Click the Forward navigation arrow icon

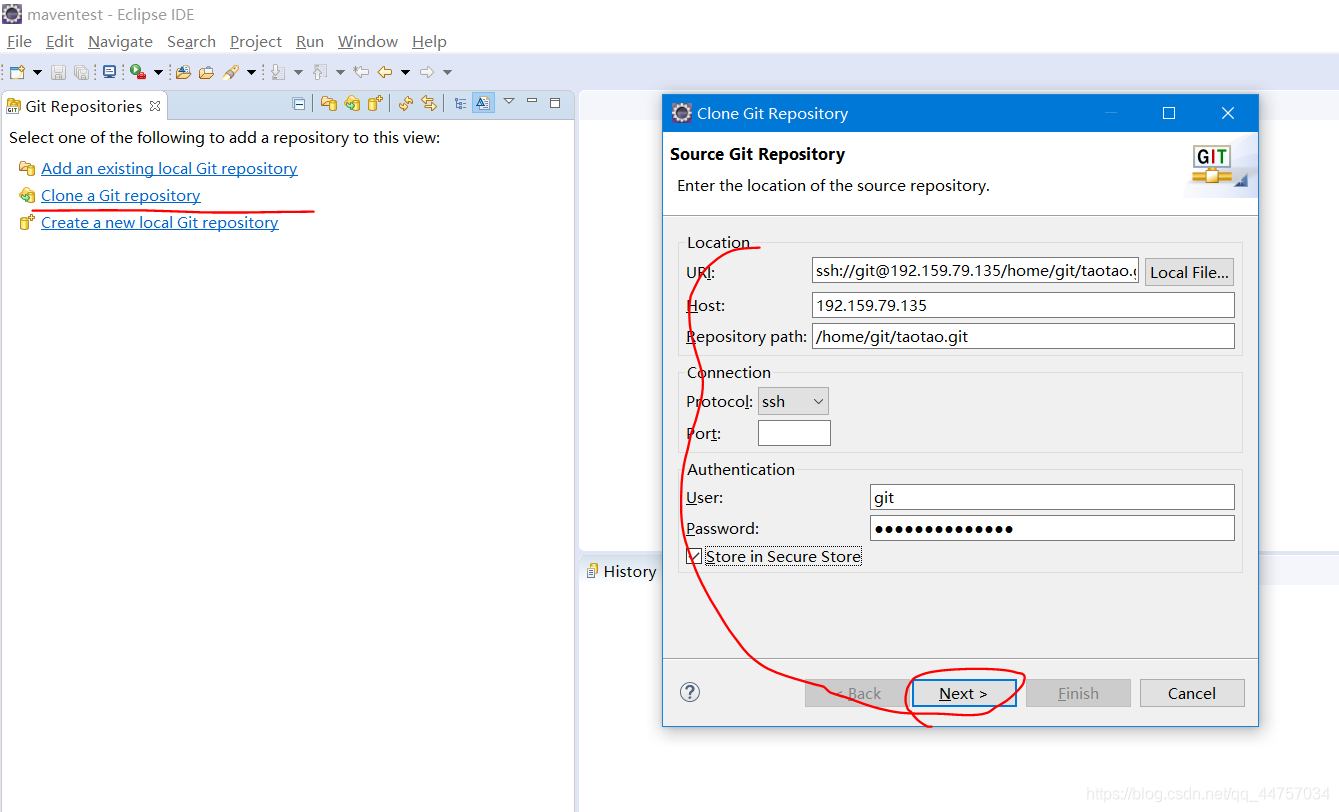click(x=427, y=72)
